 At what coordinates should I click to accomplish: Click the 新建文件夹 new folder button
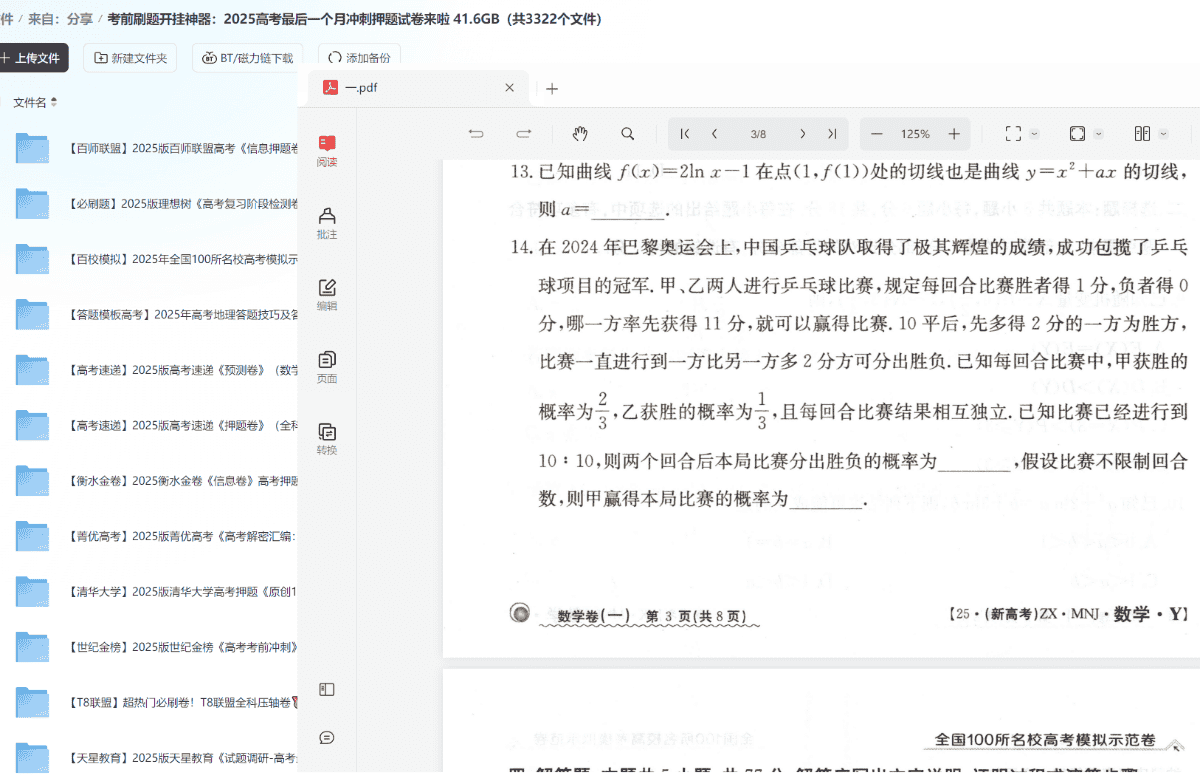click(131, 58)
